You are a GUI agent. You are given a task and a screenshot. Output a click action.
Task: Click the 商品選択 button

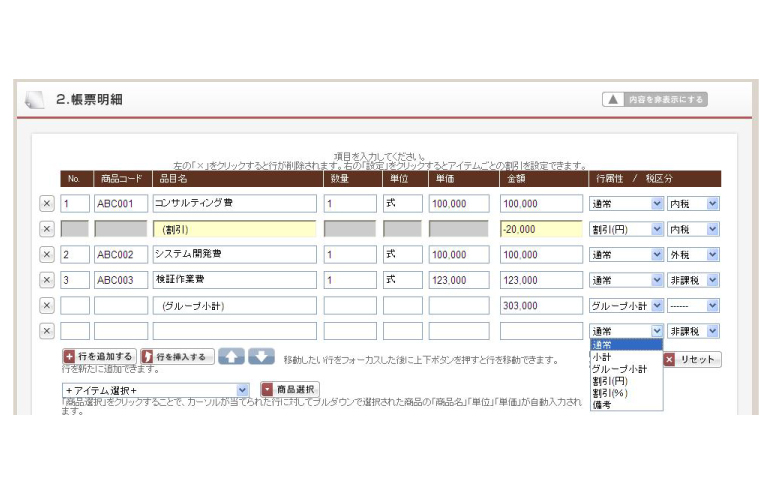pyautogui.click(x=290, y=390)
